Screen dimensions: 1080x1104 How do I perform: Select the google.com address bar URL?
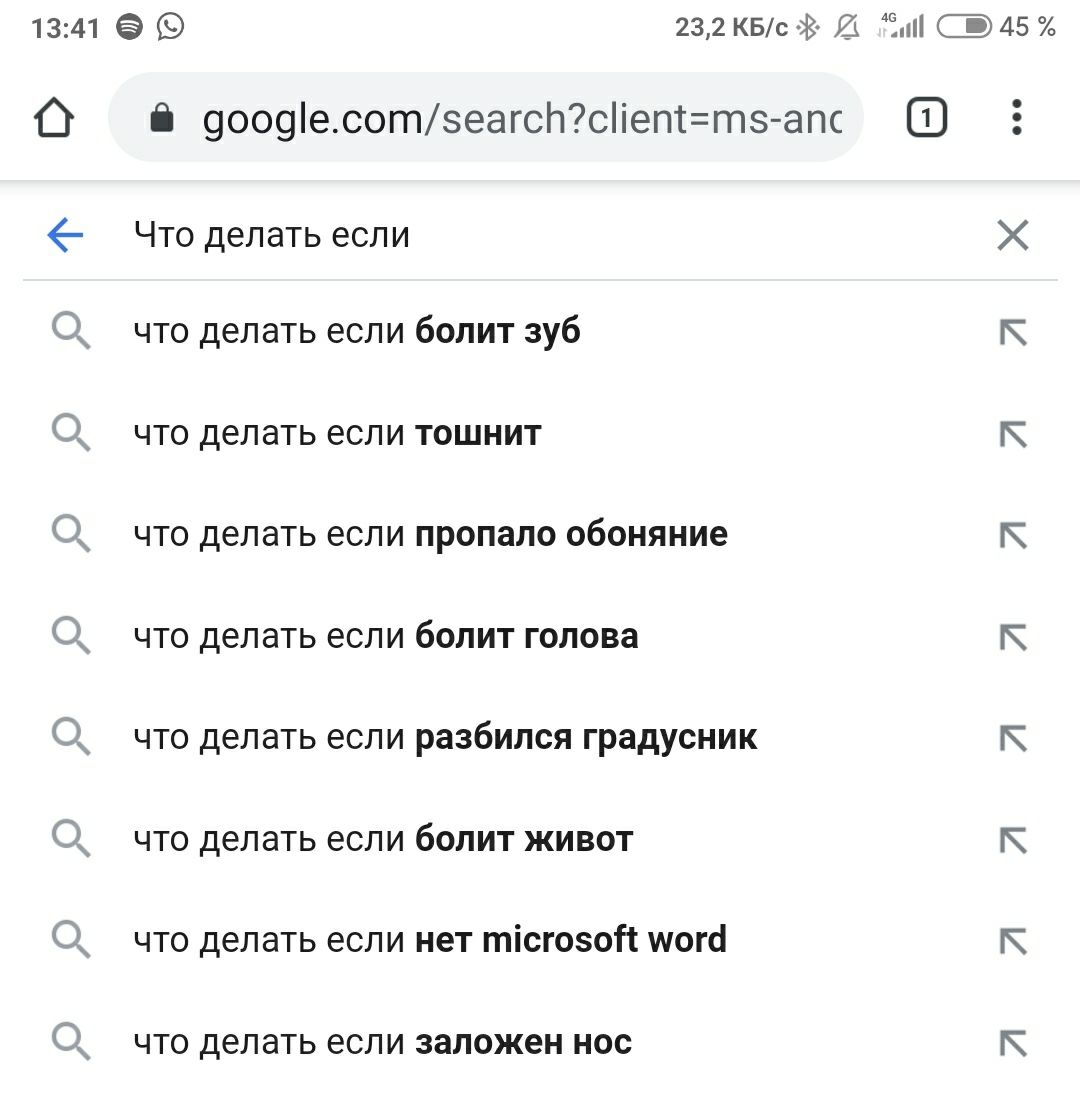coord(522,118)
